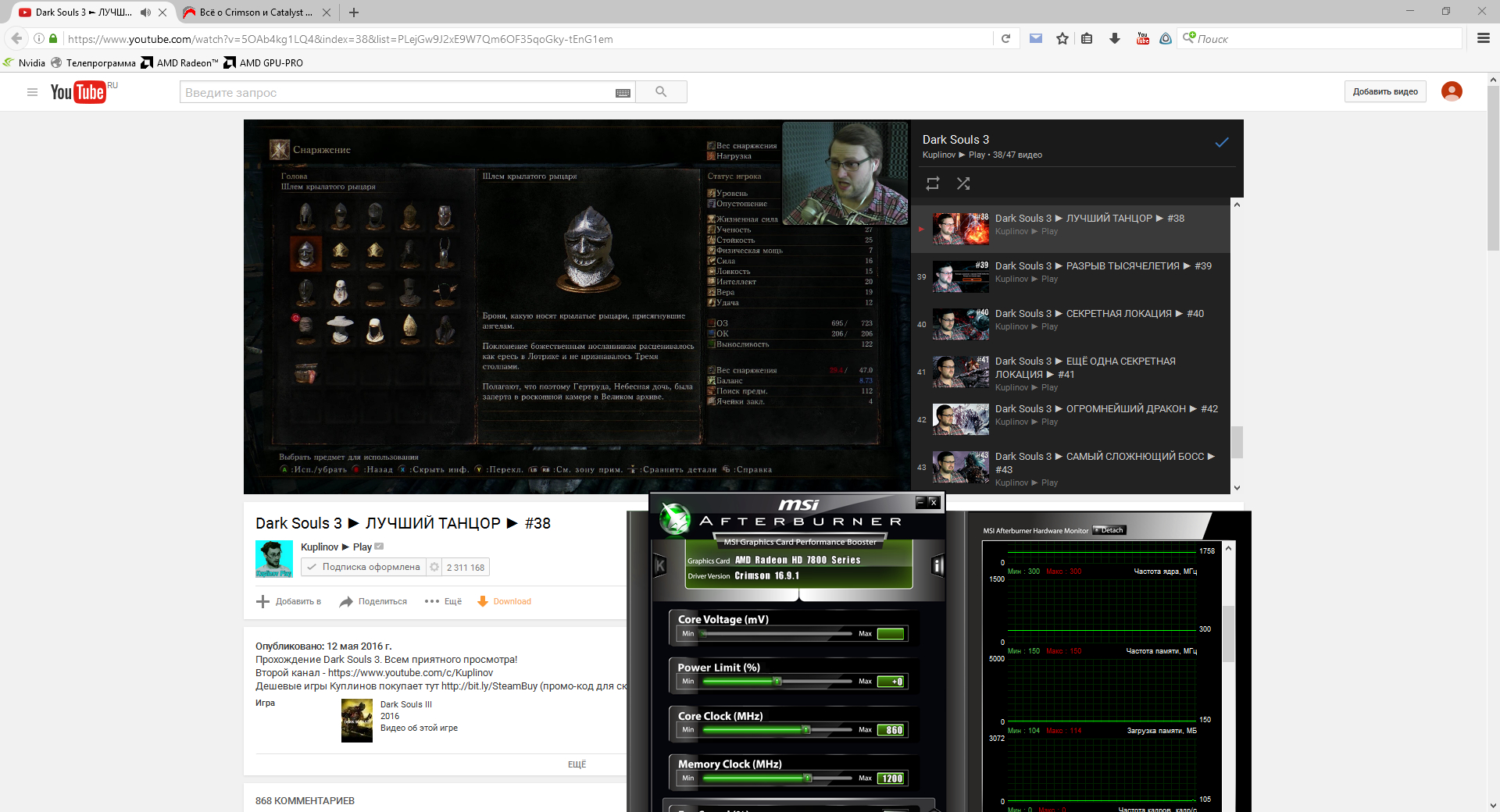This screenshot has height=812, width=1500.
Task: Toggle playlist repeat icon
Action: [933, 183]
